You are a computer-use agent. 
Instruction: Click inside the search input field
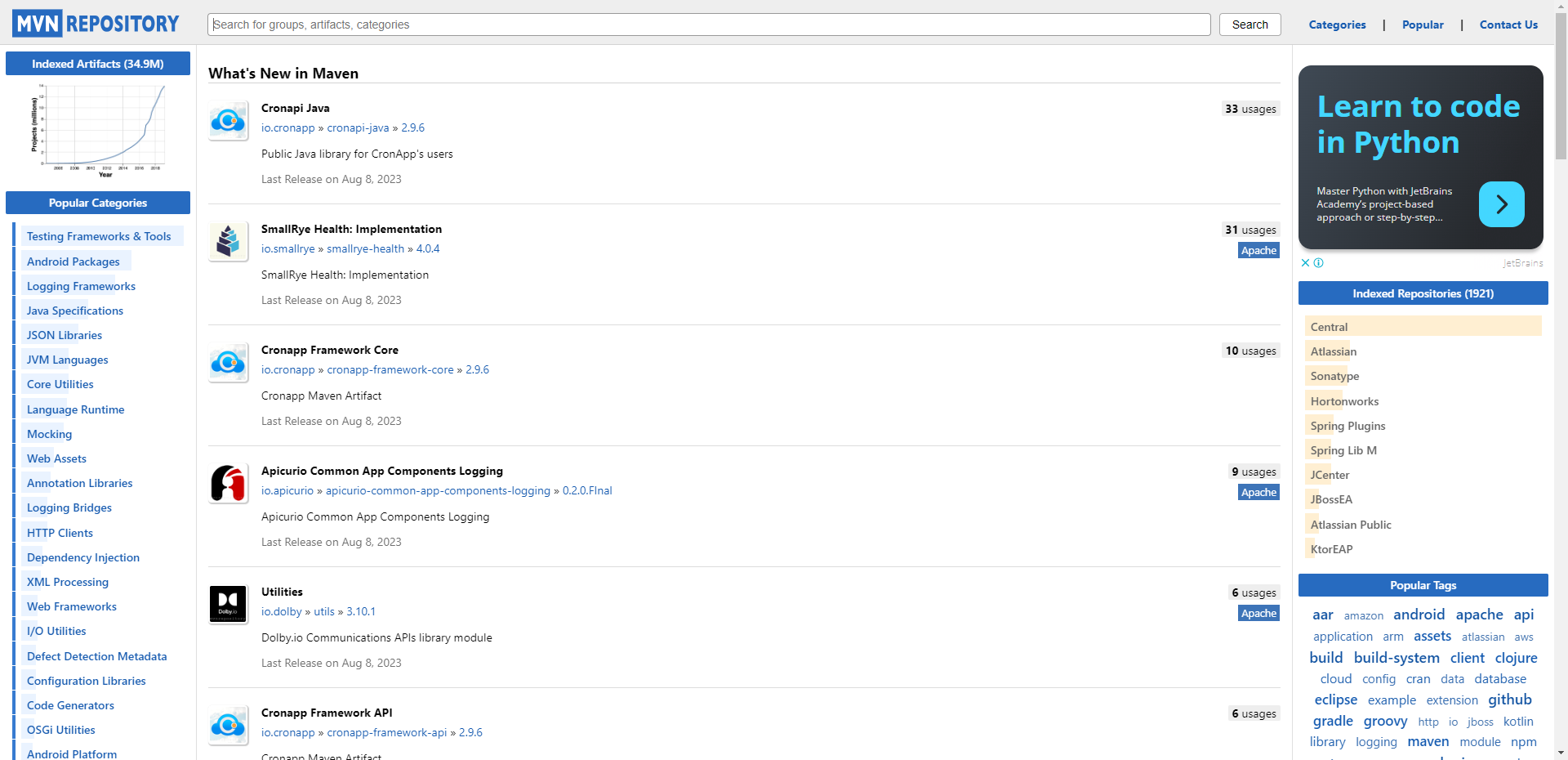pyautogui.click(x=709, y=25)
